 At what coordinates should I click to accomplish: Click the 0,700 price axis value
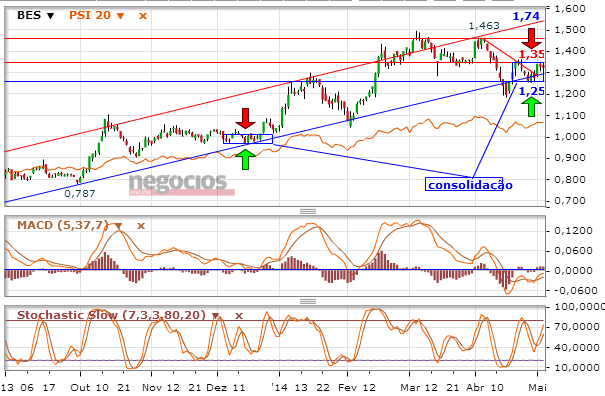pos(570,201)
